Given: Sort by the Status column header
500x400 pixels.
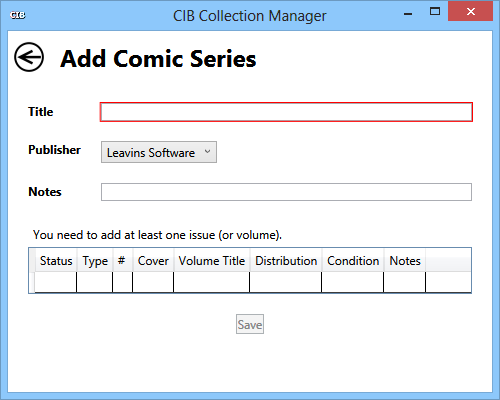Looking at the screenshot, I should pos(56,261).
